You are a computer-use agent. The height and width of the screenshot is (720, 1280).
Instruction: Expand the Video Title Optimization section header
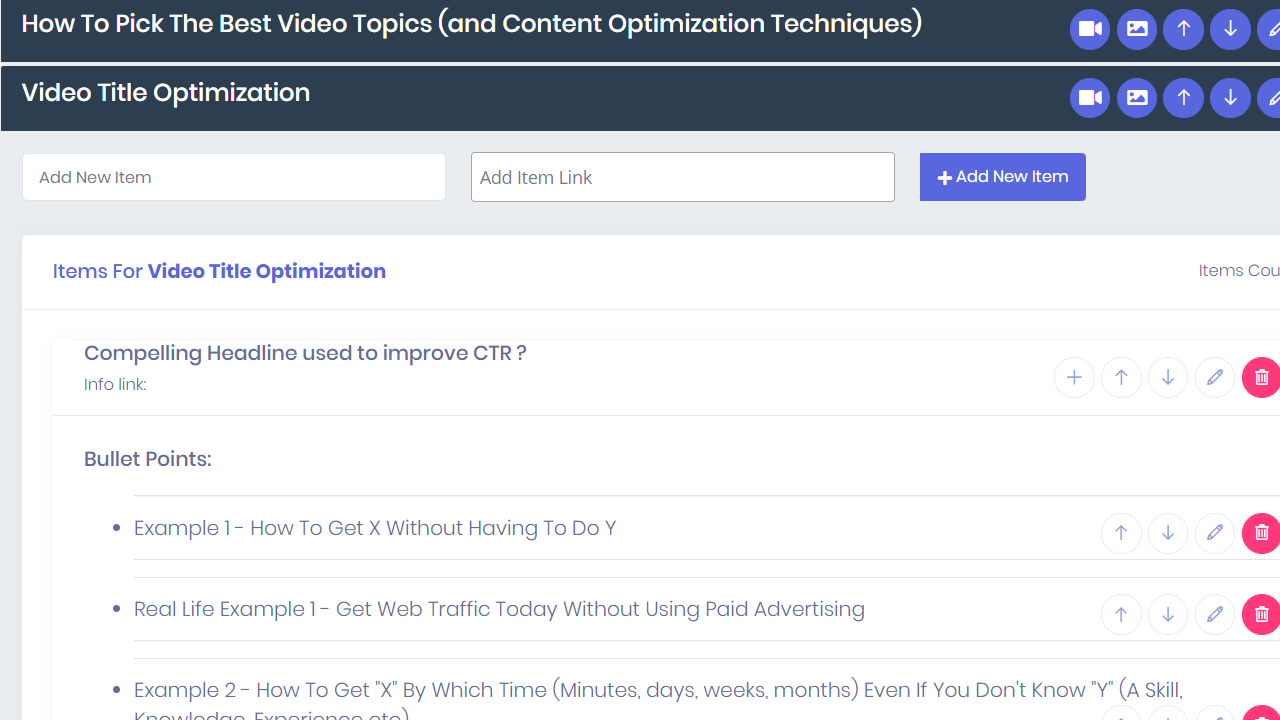tap(166, 93)
